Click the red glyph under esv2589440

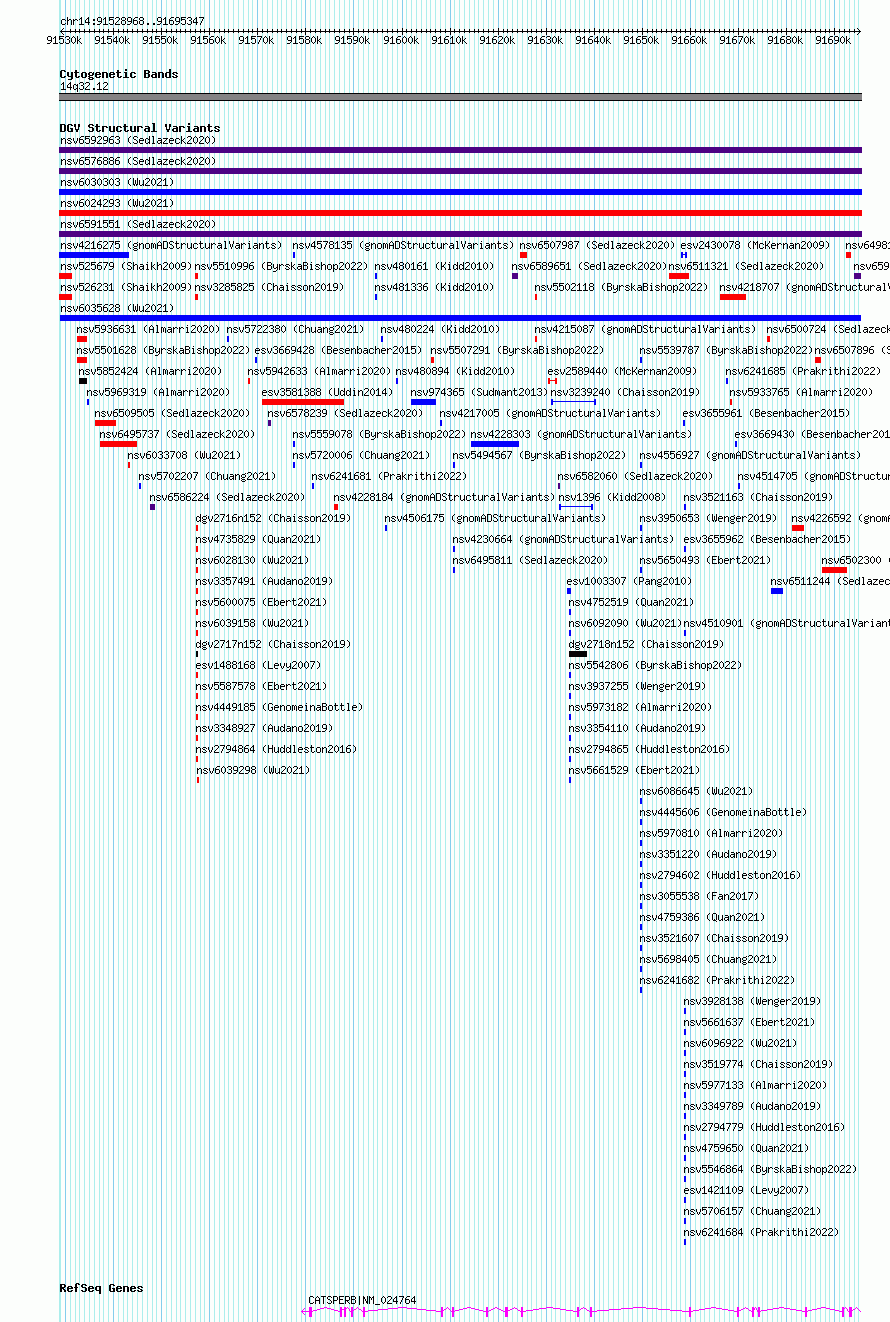[552, 381]
